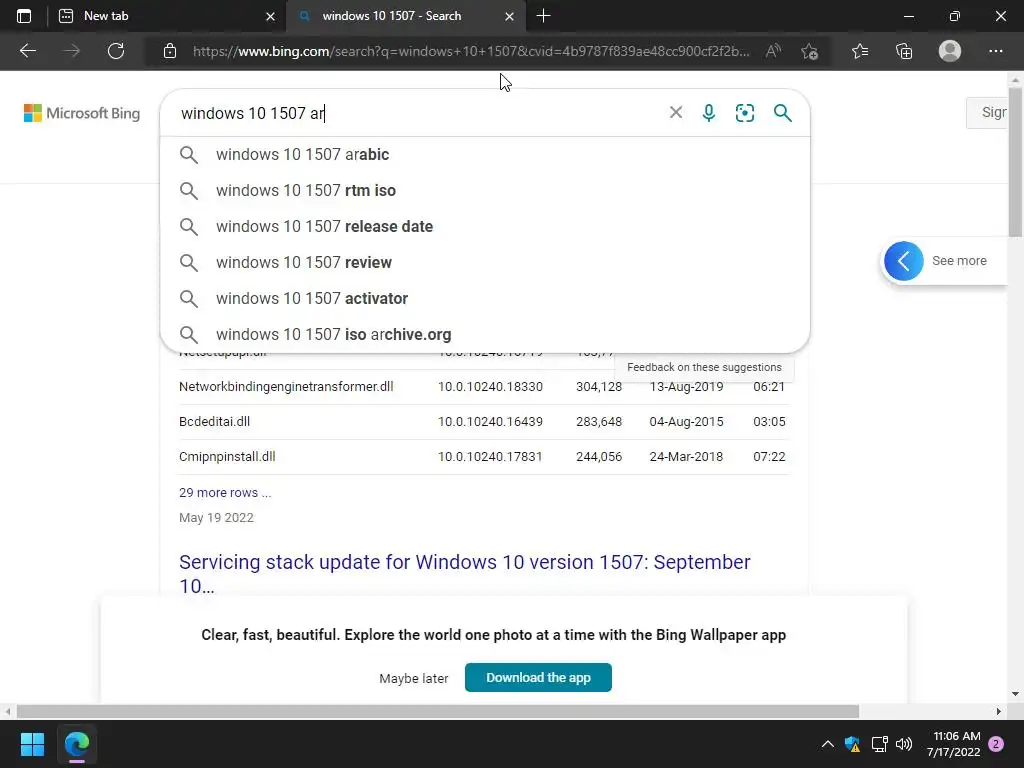Choose suggestion windows 10 1507 rtm iso

click(x=485, y=191)
